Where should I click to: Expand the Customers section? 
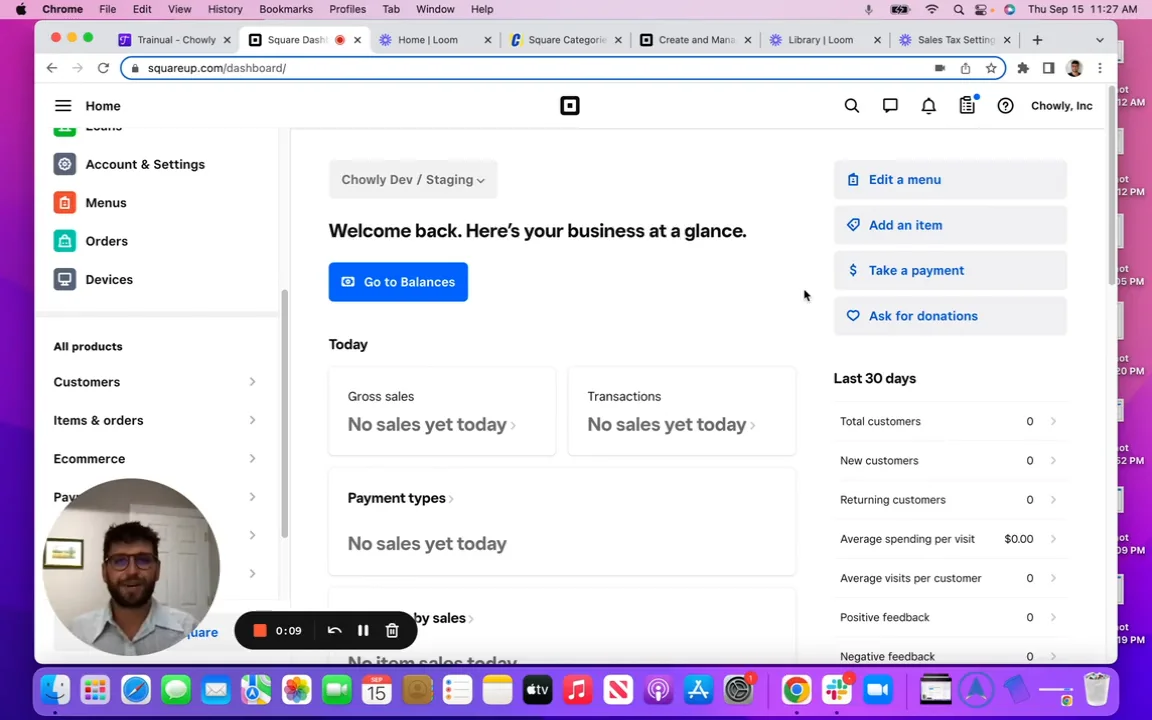coord(155,382)
